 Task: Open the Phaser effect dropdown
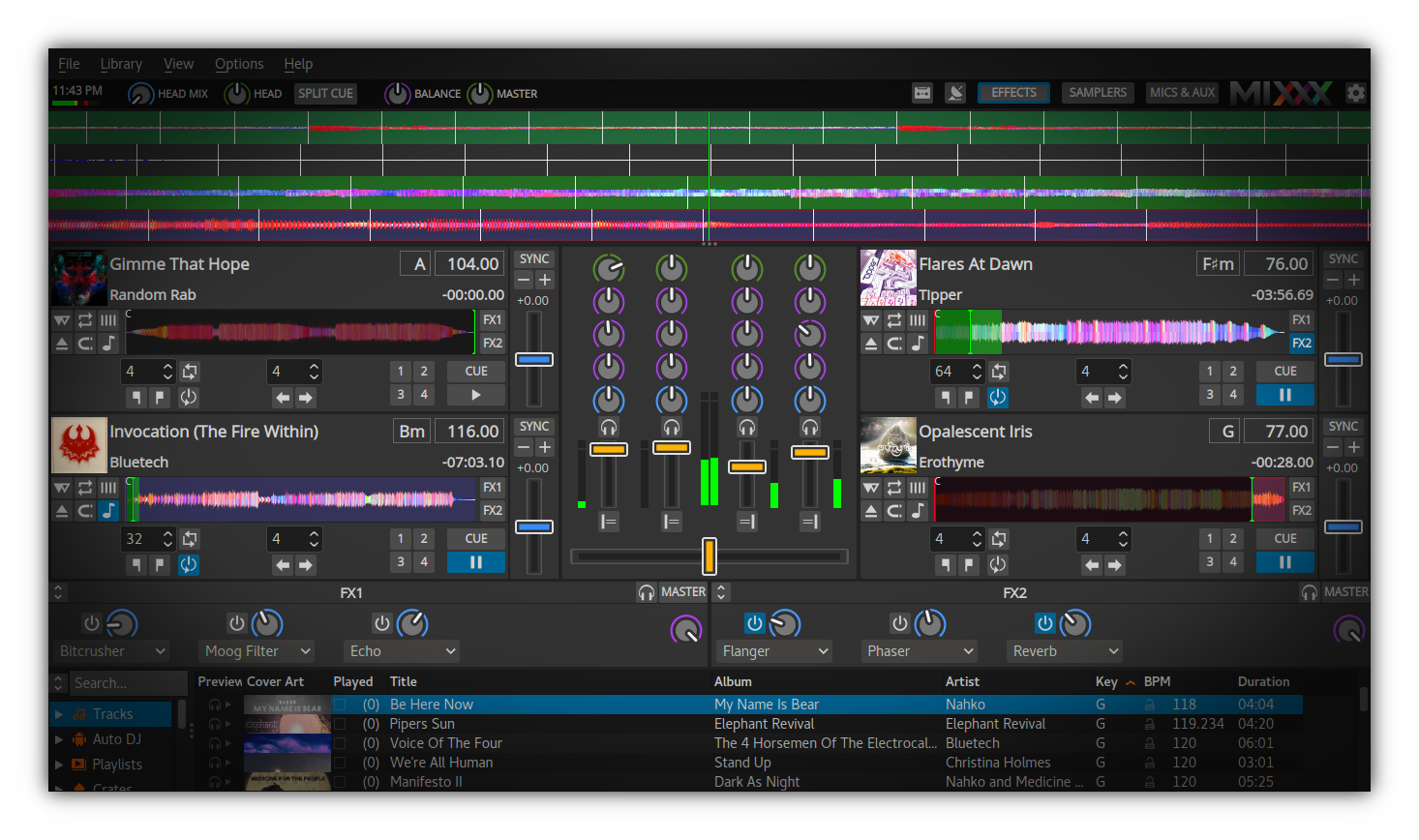coord(920,651)
